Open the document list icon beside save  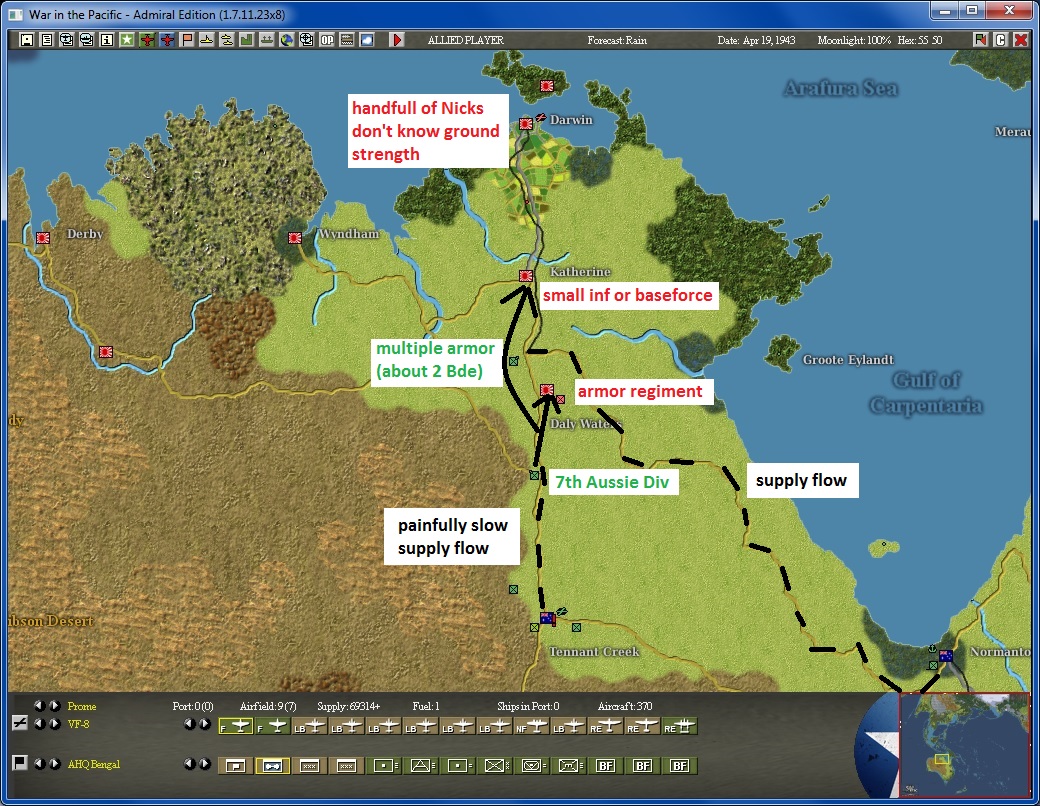(46, 40)
